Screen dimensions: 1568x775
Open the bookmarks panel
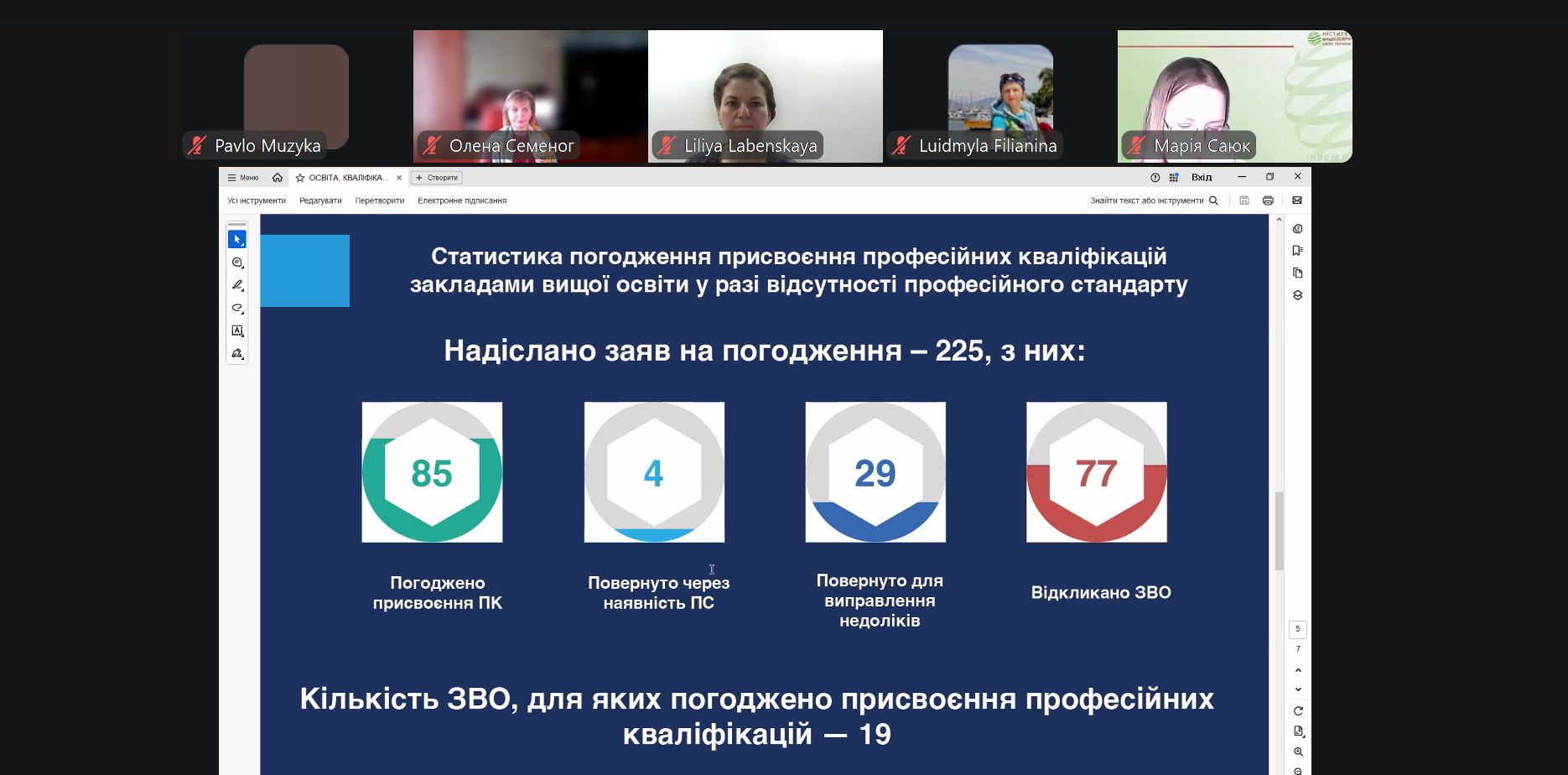(1297, 251)
